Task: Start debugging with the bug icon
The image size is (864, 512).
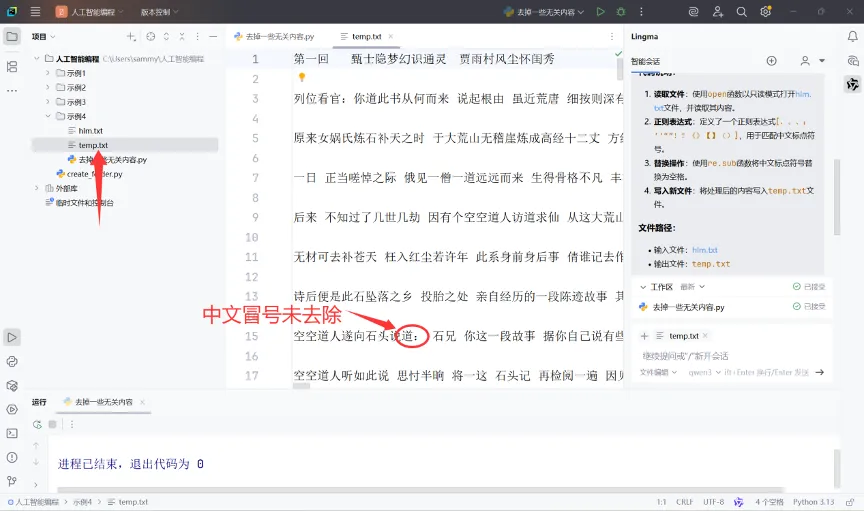Action: click(621, 12)
